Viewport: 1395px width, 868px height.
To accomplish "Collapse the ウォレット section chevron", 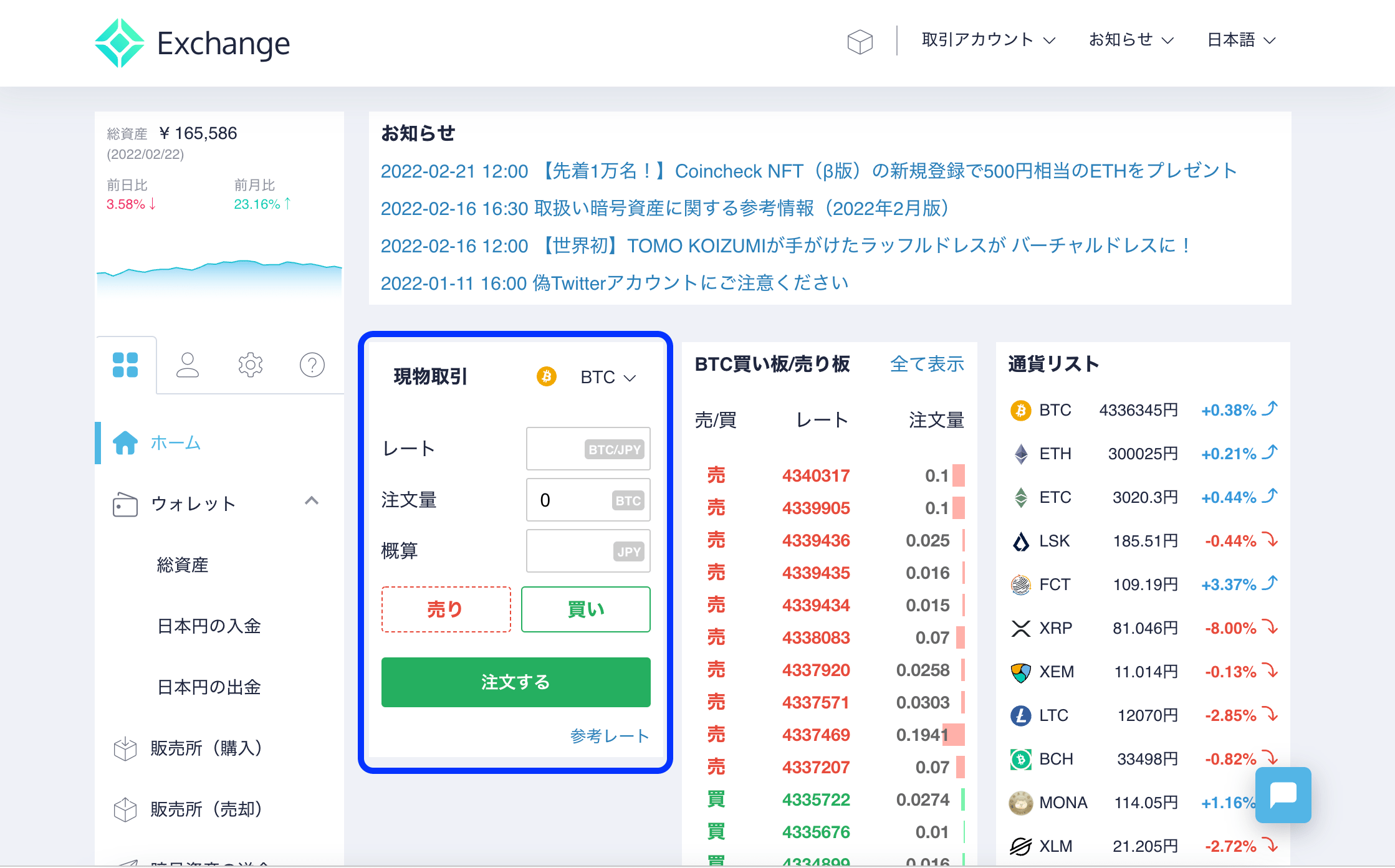I will (312, 502).
